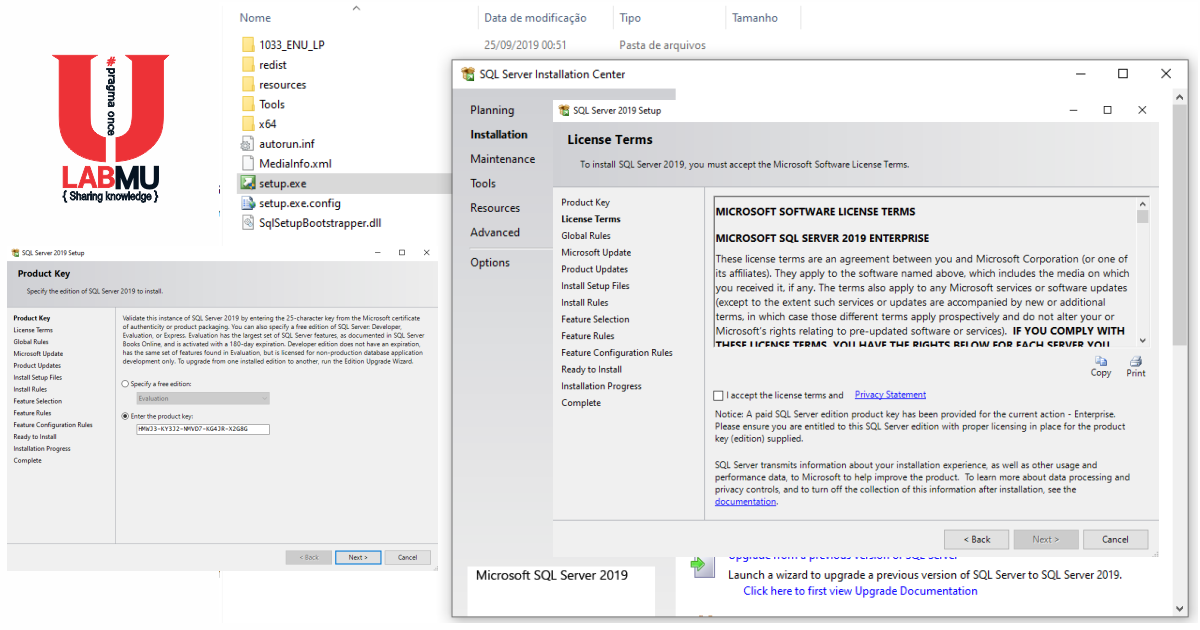The image size is (1200, 630).
Task: Click the disabled Back button in Product Key window
Action: 309,557
